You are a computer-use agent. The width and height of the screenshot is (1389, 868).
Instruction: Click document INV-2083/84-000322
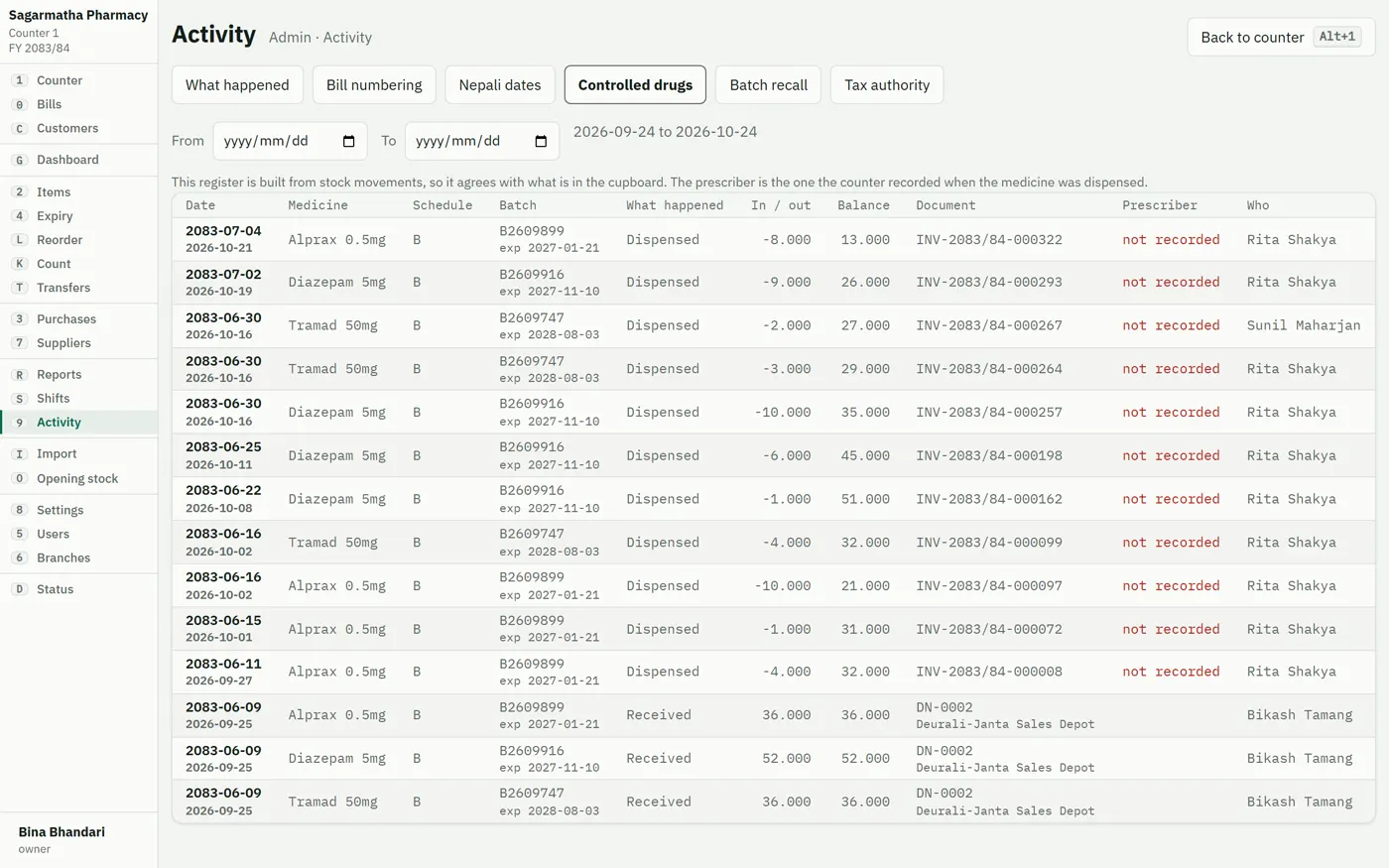pos(989,239)
